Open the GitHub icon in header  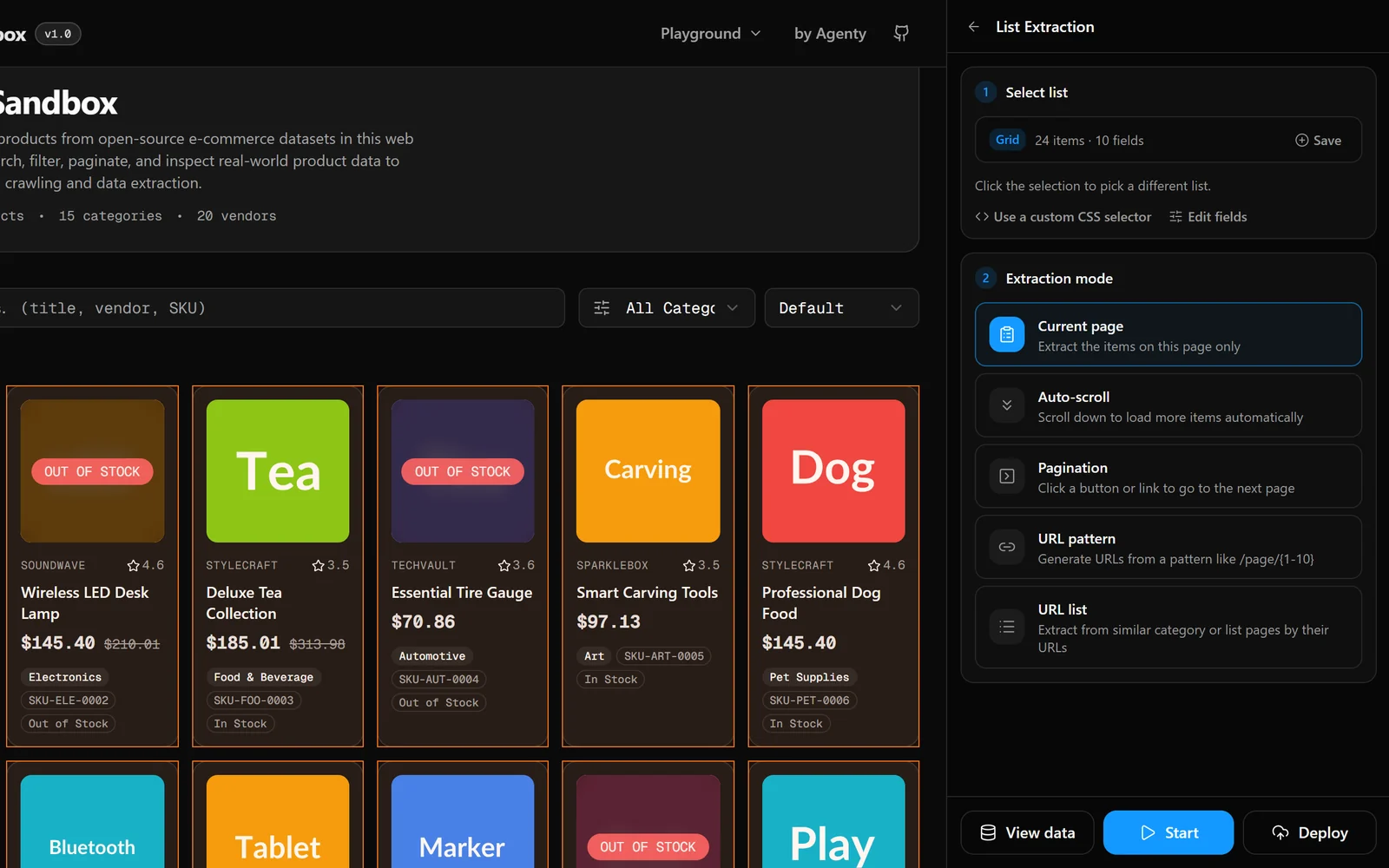[901, 33]
